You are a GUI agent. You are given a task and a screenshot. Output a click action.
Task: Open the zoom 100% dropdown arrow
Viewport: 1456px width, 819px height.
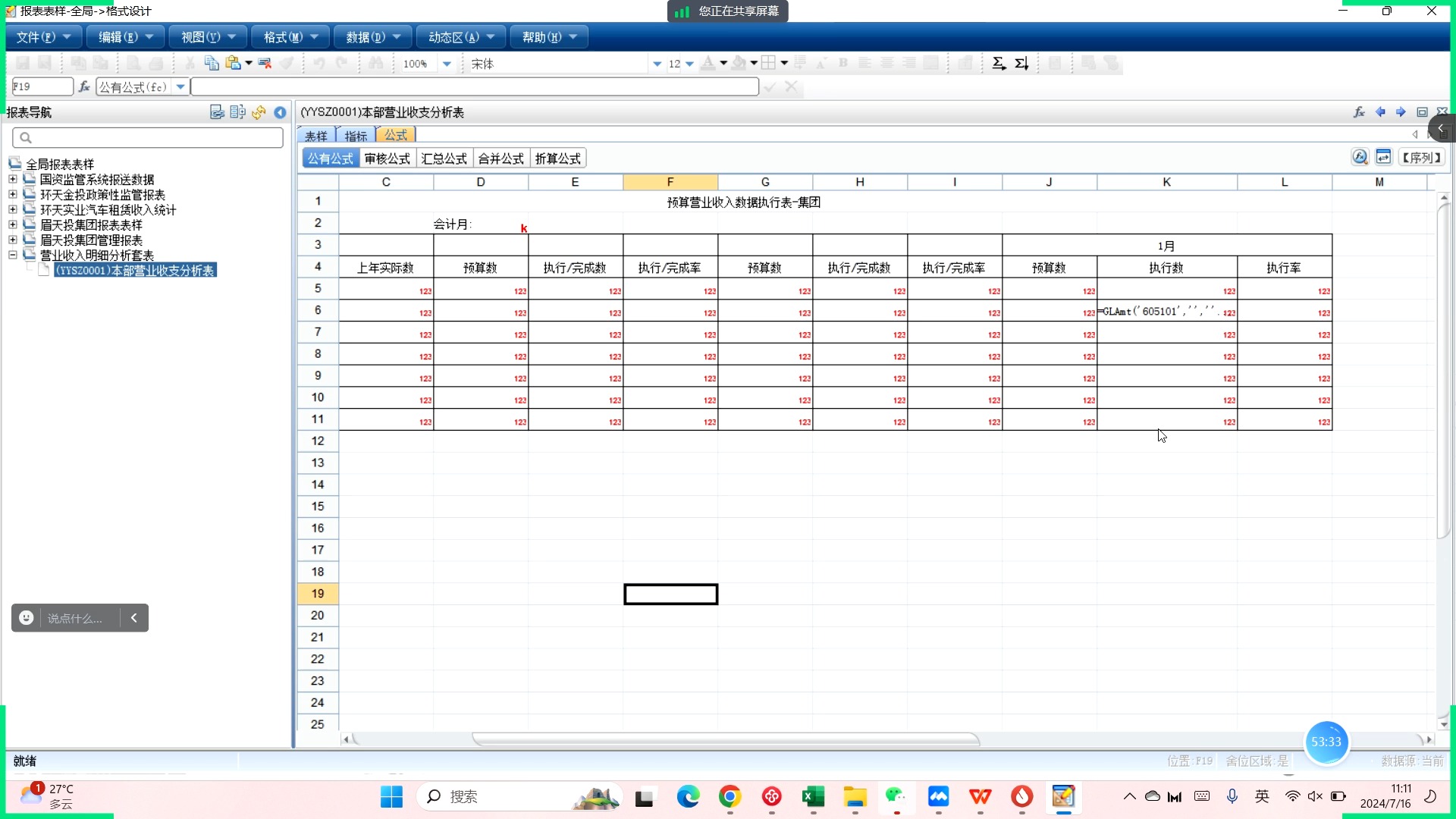[x=447, y=64]
